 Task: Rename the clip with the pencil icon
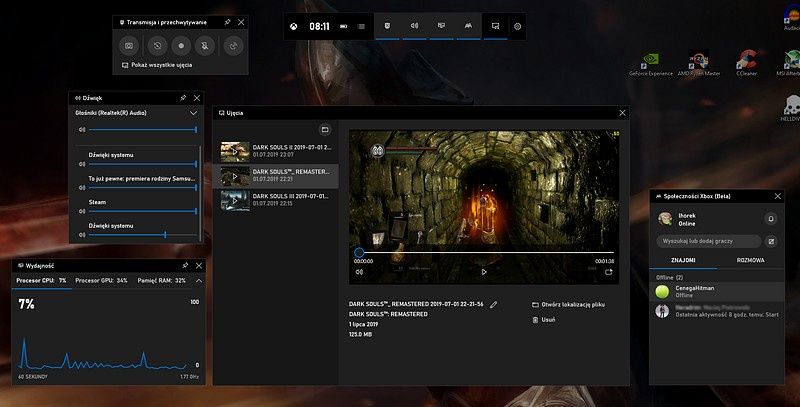pos(493,304)
